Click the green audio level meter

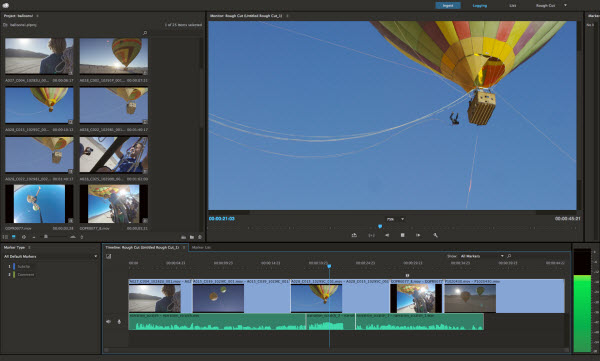click(582, 313)
